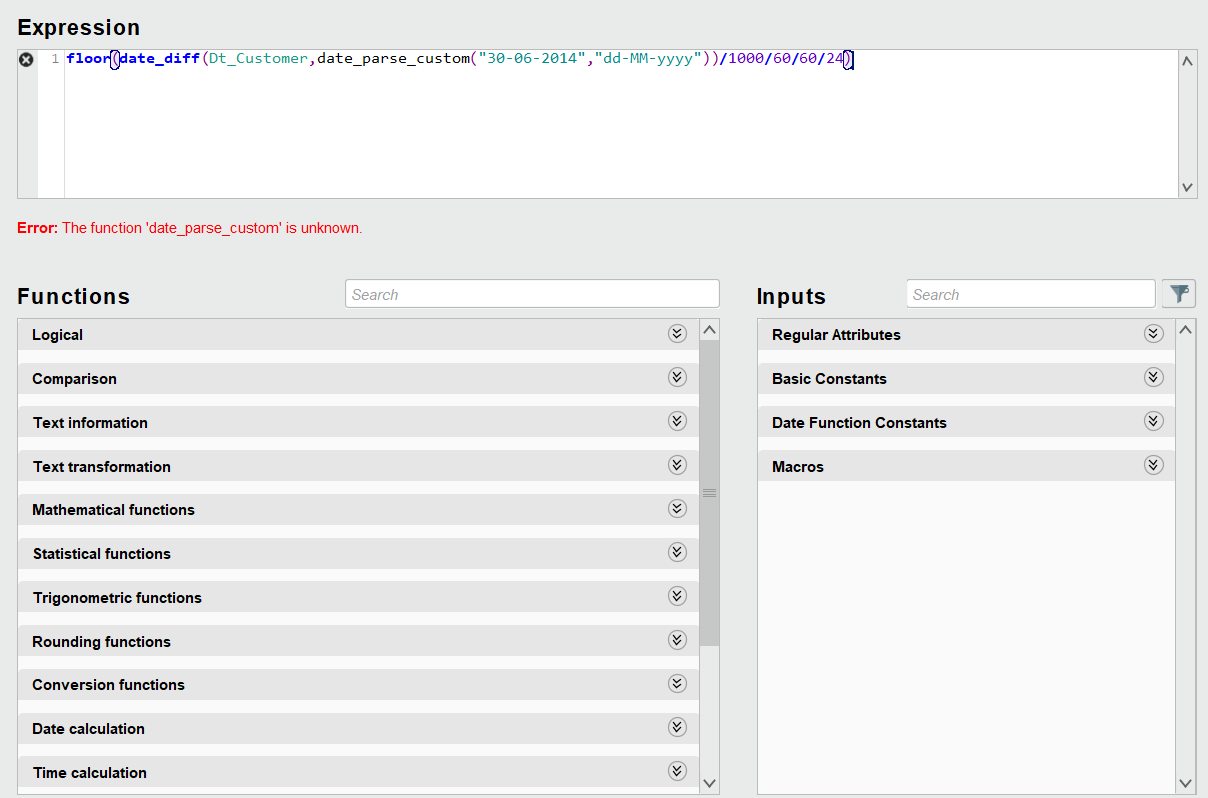Click inside the Expression editor area

[620, 124]
